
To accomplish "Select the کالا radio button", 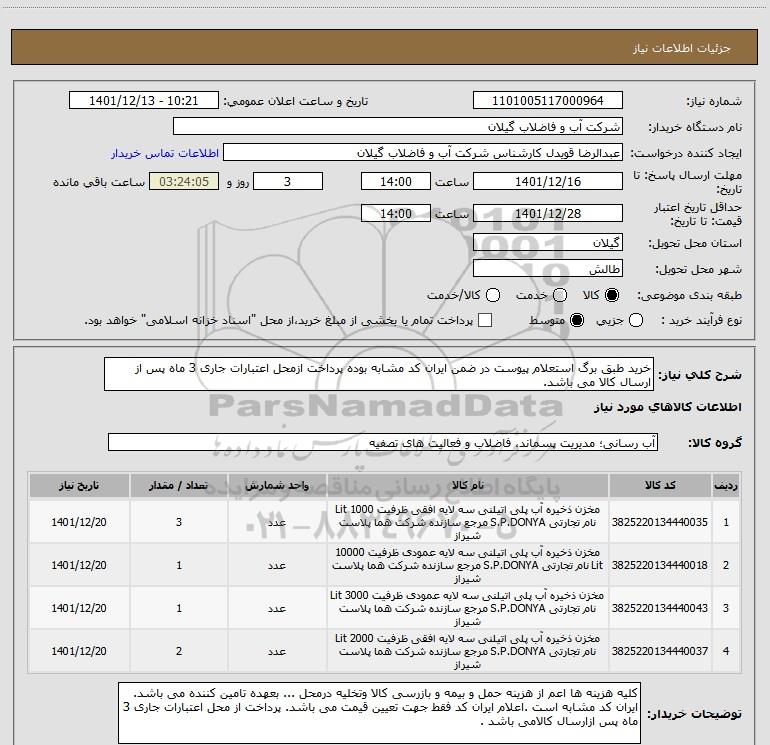I will pos(612,295).
